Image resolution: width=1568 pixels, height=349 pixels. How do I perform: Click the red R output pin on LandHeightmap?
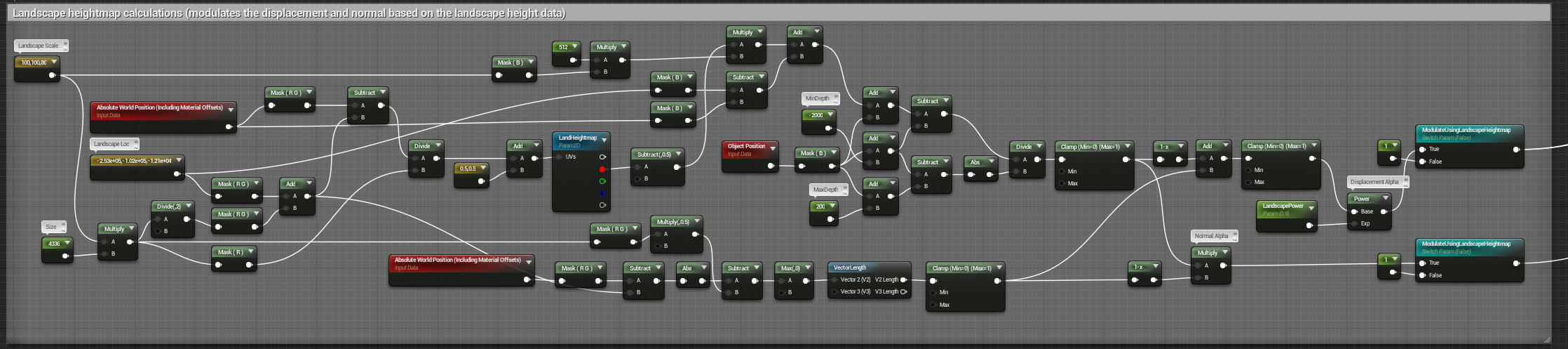602,169
